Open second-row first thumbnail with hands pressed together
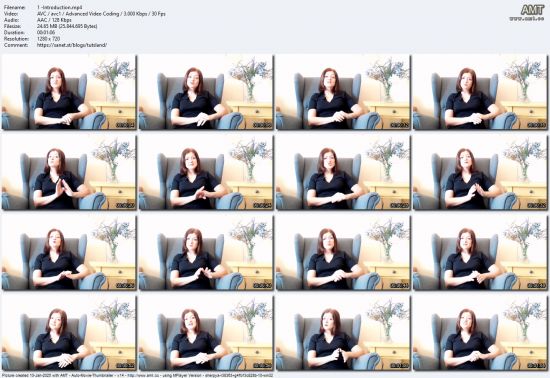 click(69, 172)
